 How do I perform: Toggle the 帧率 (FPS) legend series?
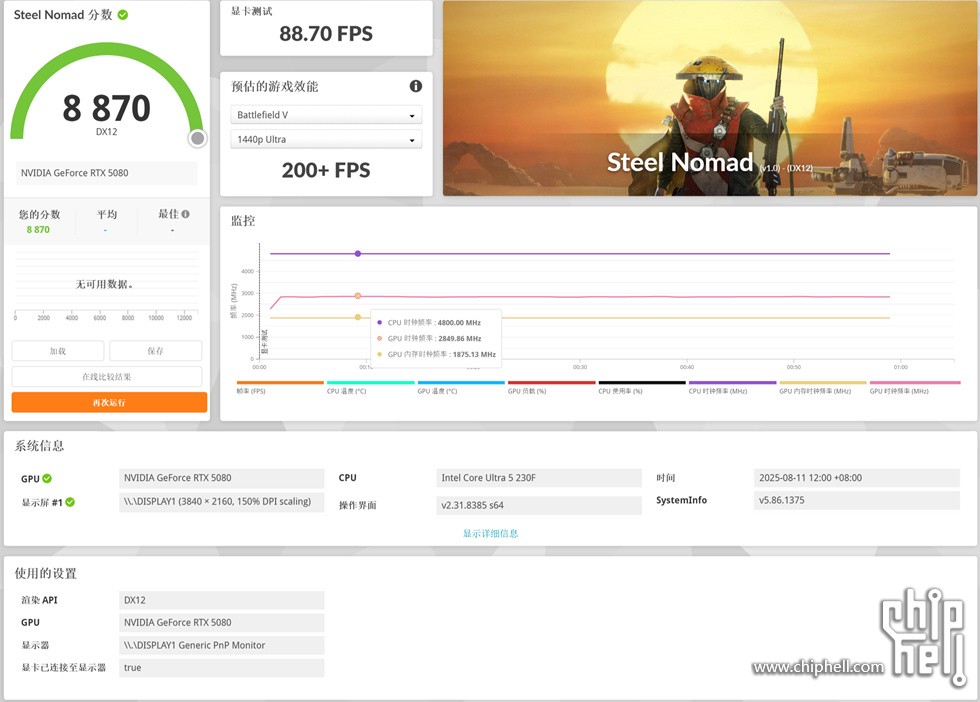280,387
